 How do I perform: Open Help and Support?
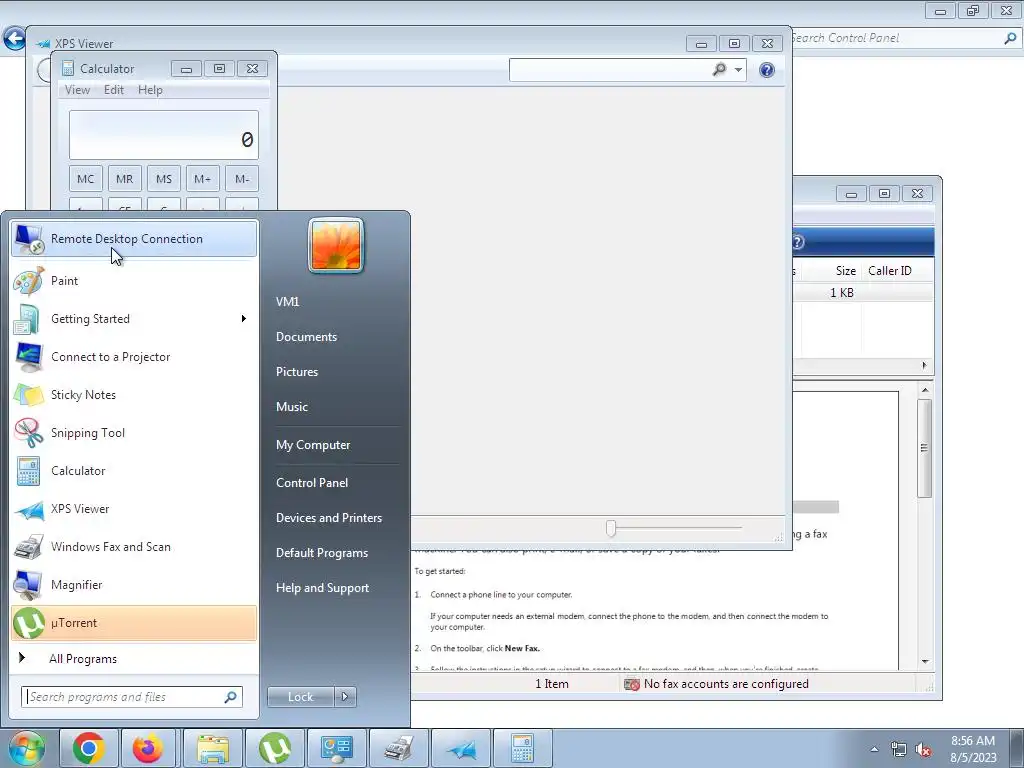click(323, 588)
